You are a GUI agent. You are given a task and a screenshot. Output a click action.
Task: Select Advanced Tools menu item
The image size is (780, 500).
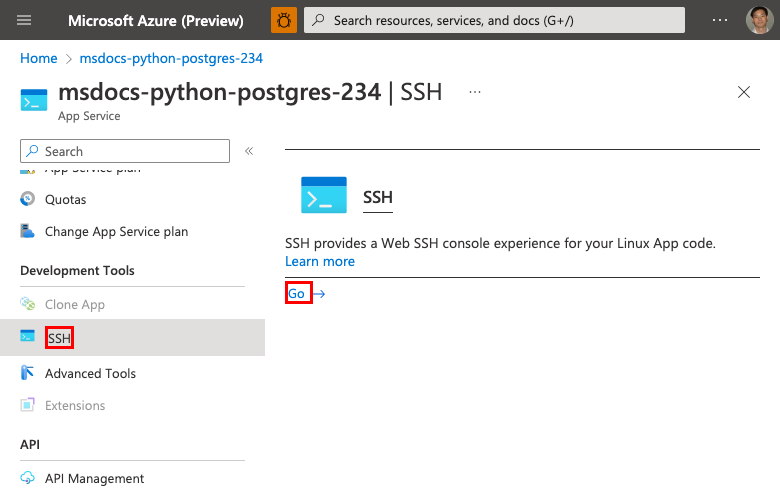(90, 373)
